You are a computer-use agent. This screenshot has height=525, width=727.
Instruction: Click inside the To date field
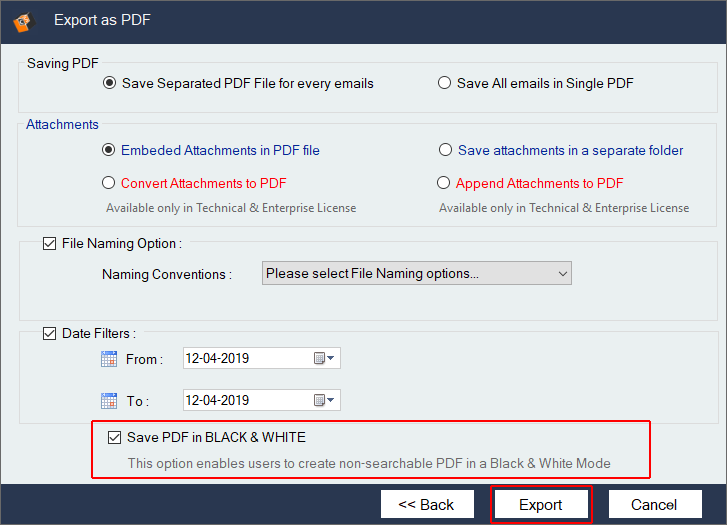(x=245, y=401)
